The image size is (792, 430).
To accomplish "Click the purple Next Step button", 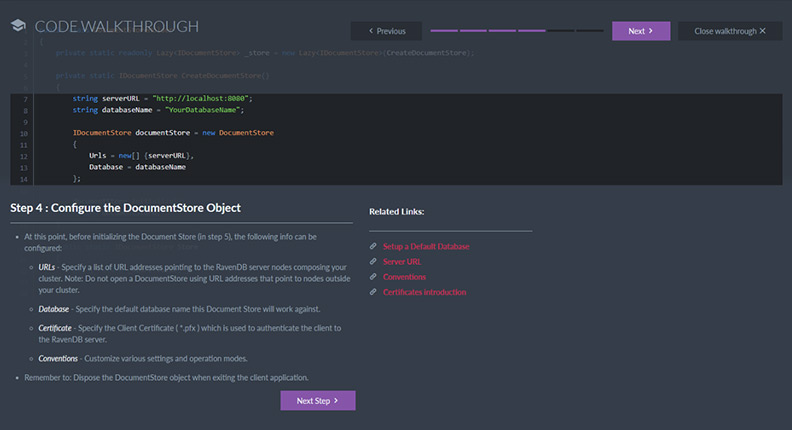I will click(317, 400).
